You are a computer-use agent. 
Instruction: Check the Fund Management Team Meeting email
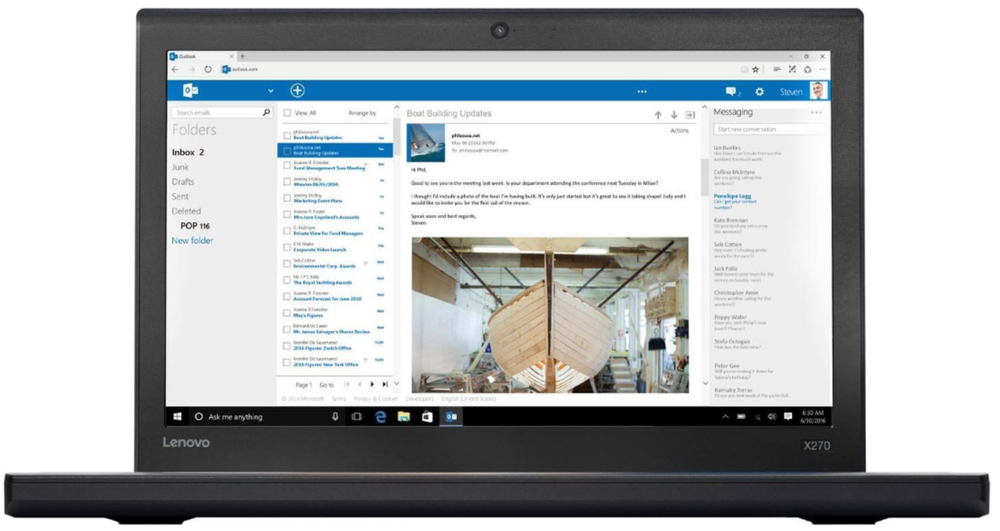[x=287, y=165]
